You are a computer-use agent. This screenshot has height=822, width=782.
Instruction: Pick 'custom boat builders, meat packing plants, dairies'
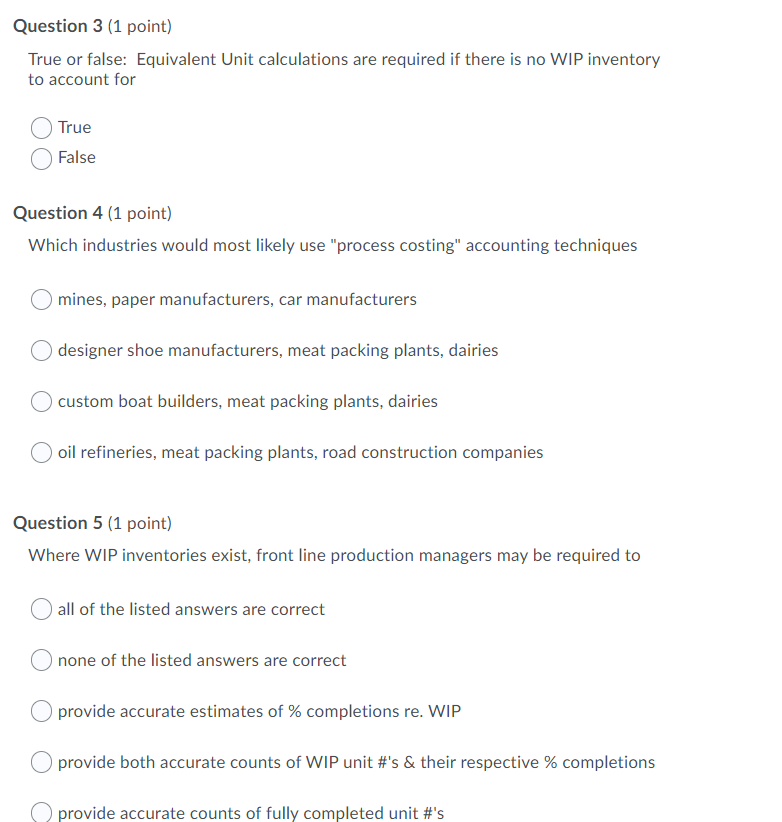tap(41, 401)
